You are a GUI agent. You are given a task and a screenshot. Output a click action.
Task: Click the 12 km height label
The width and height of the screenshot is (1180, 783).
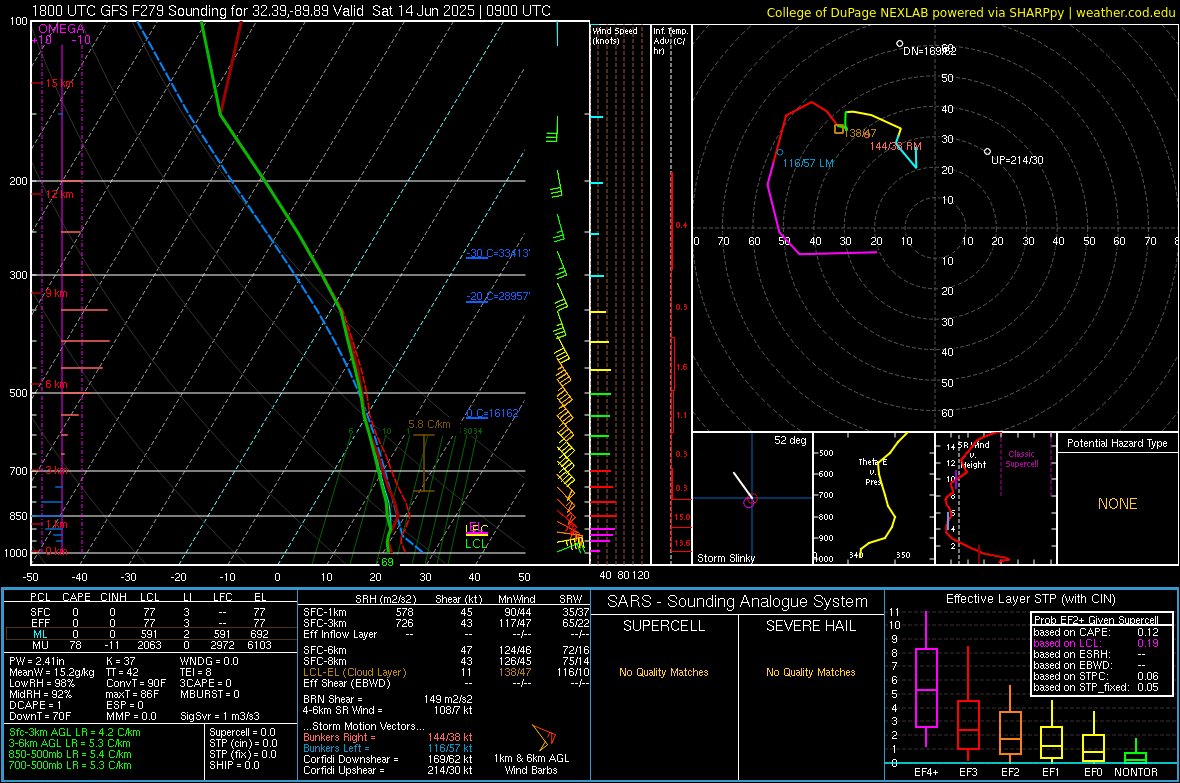click(x=59, y=194)
